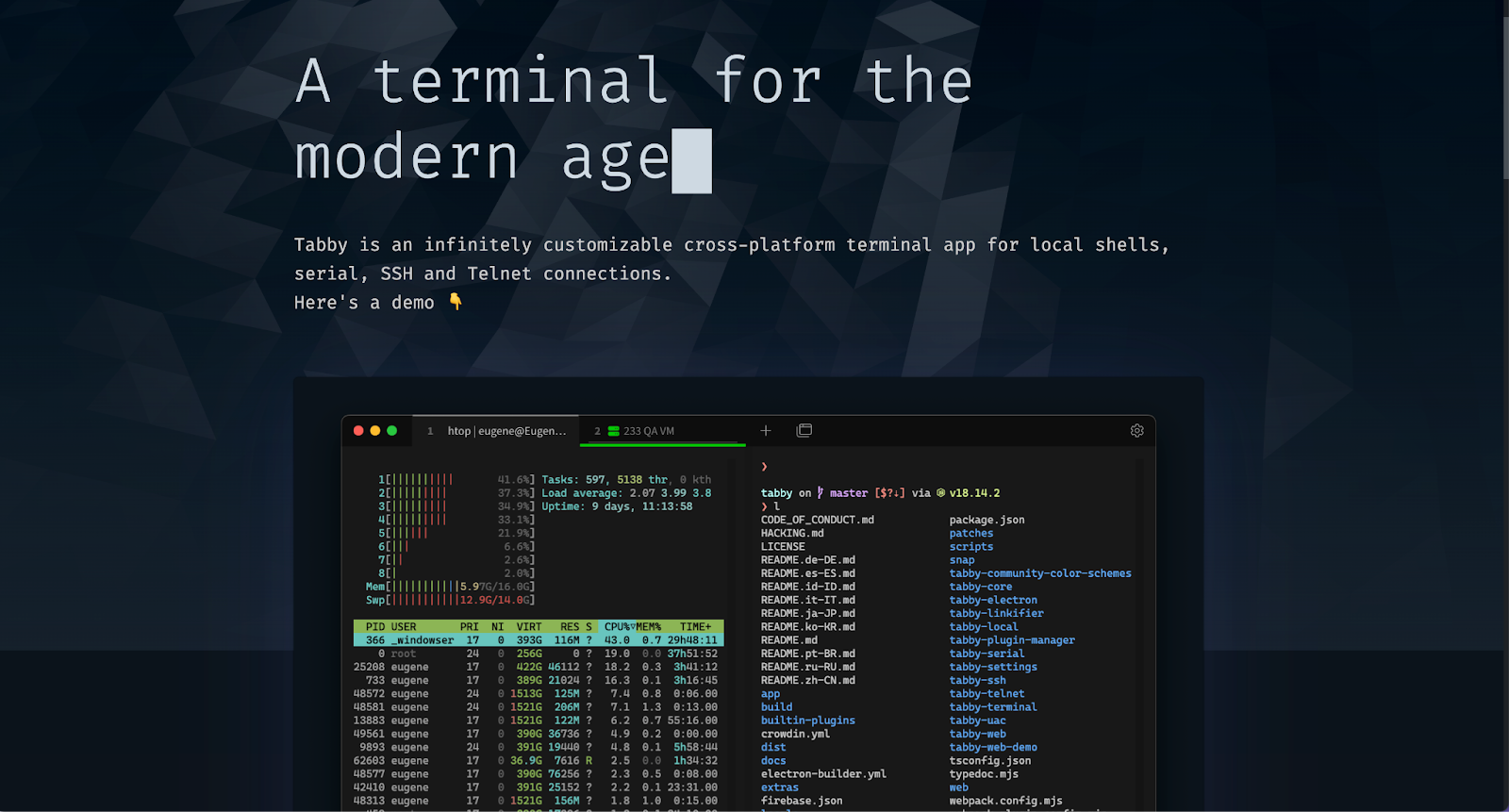Click the tabby-terminal directory name
The width and height of the screenshot is (1509, 812).
pos(993,706)
